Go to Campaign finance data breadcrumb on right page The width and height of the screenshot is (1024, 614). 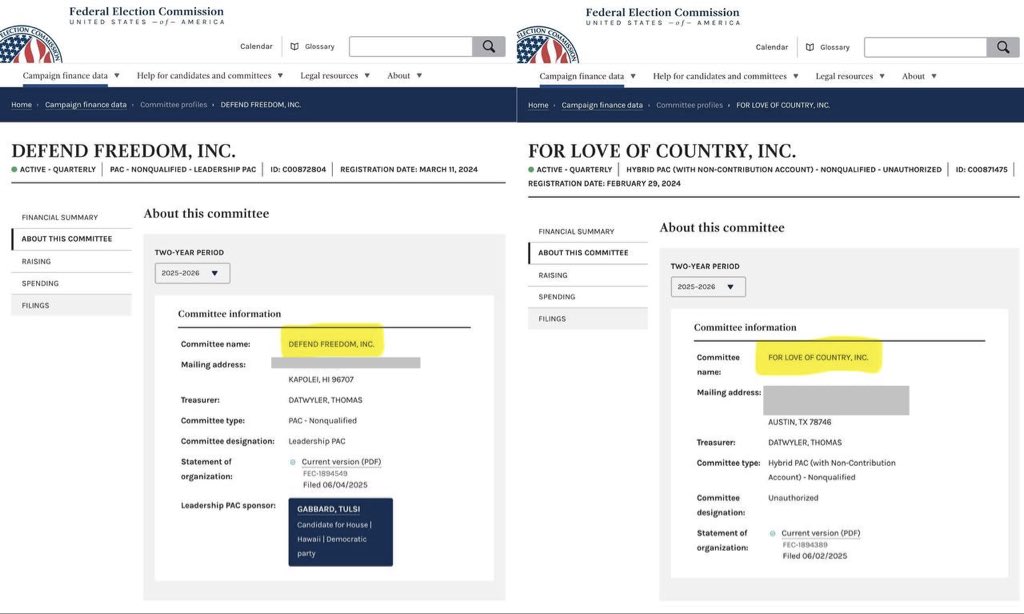[x=601, y=105]
